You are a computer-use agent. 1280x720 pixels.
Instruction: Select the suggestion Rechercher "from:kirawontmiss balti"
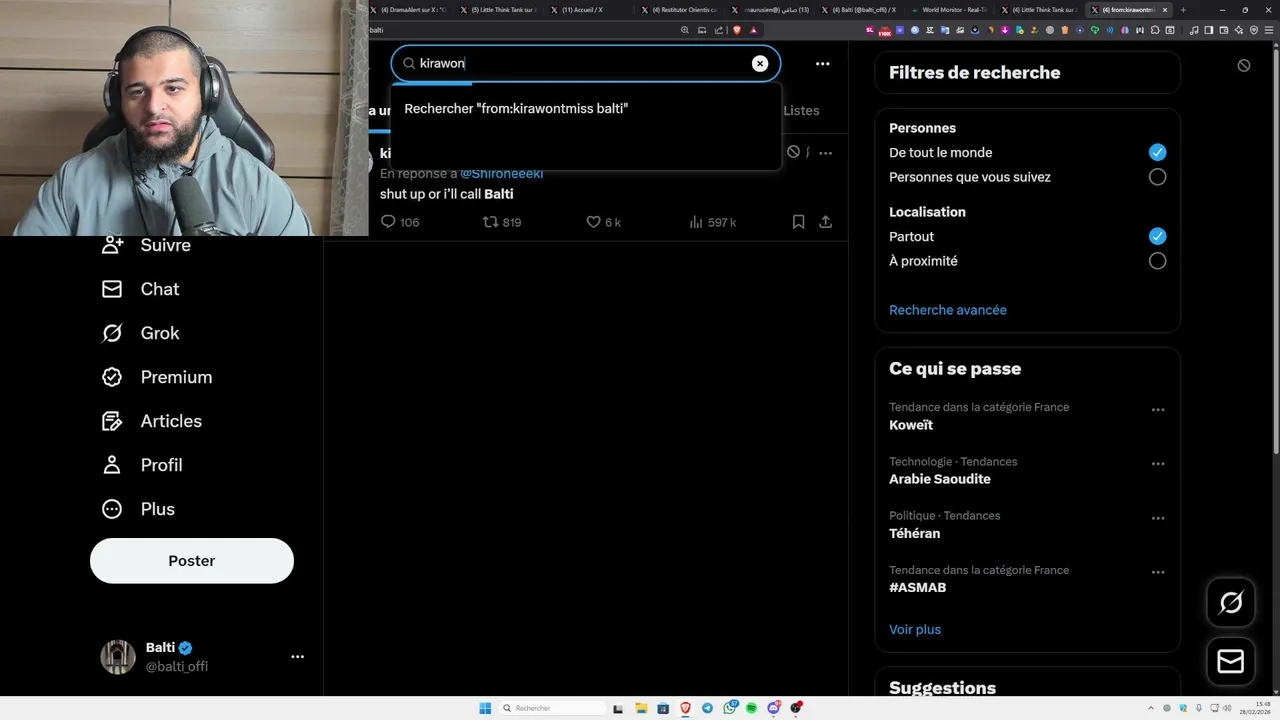pyautogui.click(x=585, y=108)
